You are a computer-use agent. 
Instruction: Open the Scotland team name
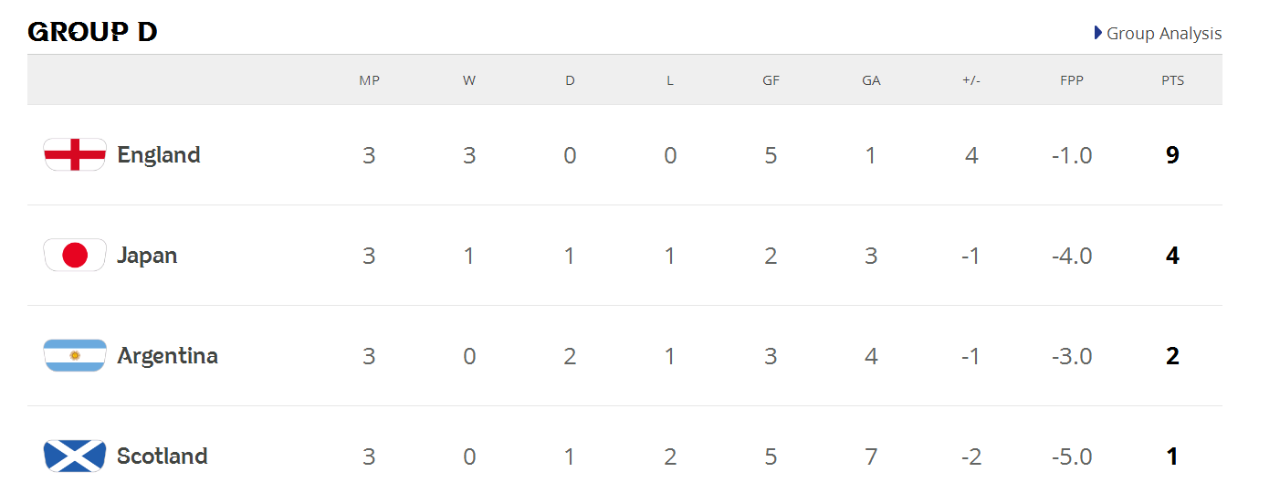(x=162, y=456)
